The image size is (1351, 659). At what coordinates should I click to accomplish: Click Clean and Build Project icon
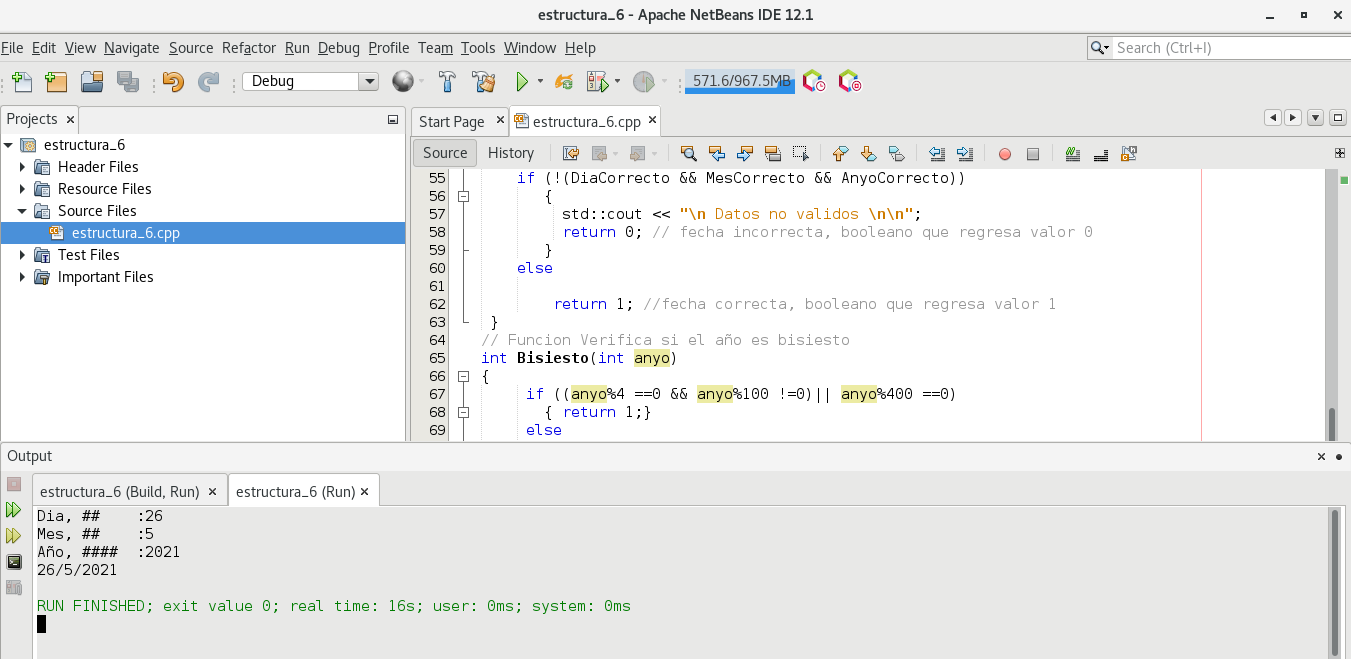(484, 82)
